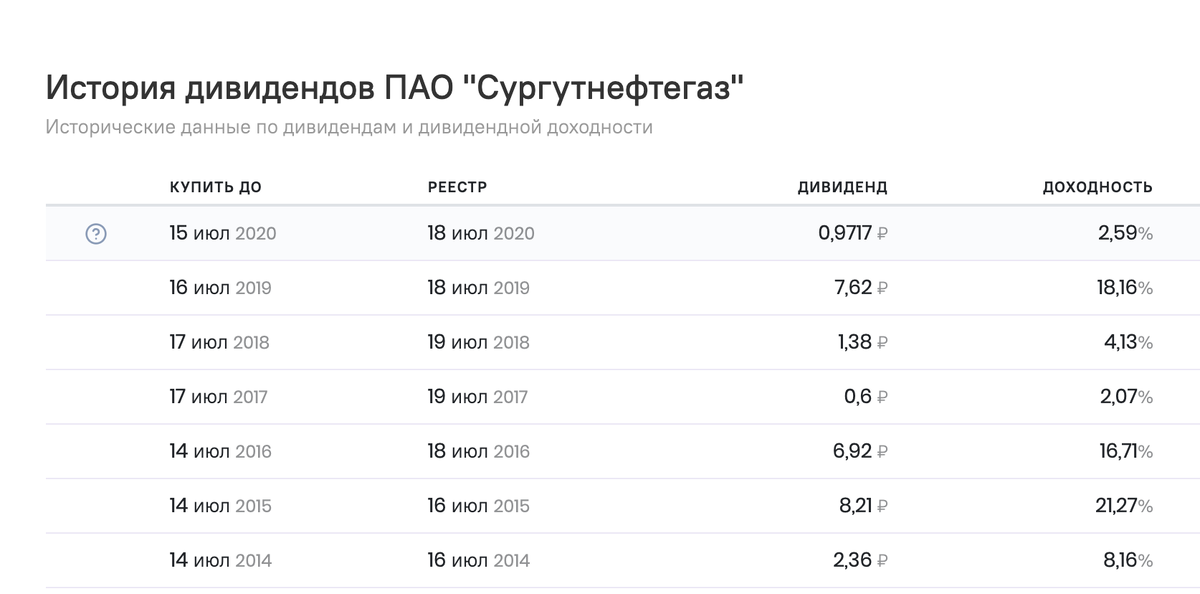
Task: Sort by the РЕЕСТР column header
Action: tap(457, 185)
